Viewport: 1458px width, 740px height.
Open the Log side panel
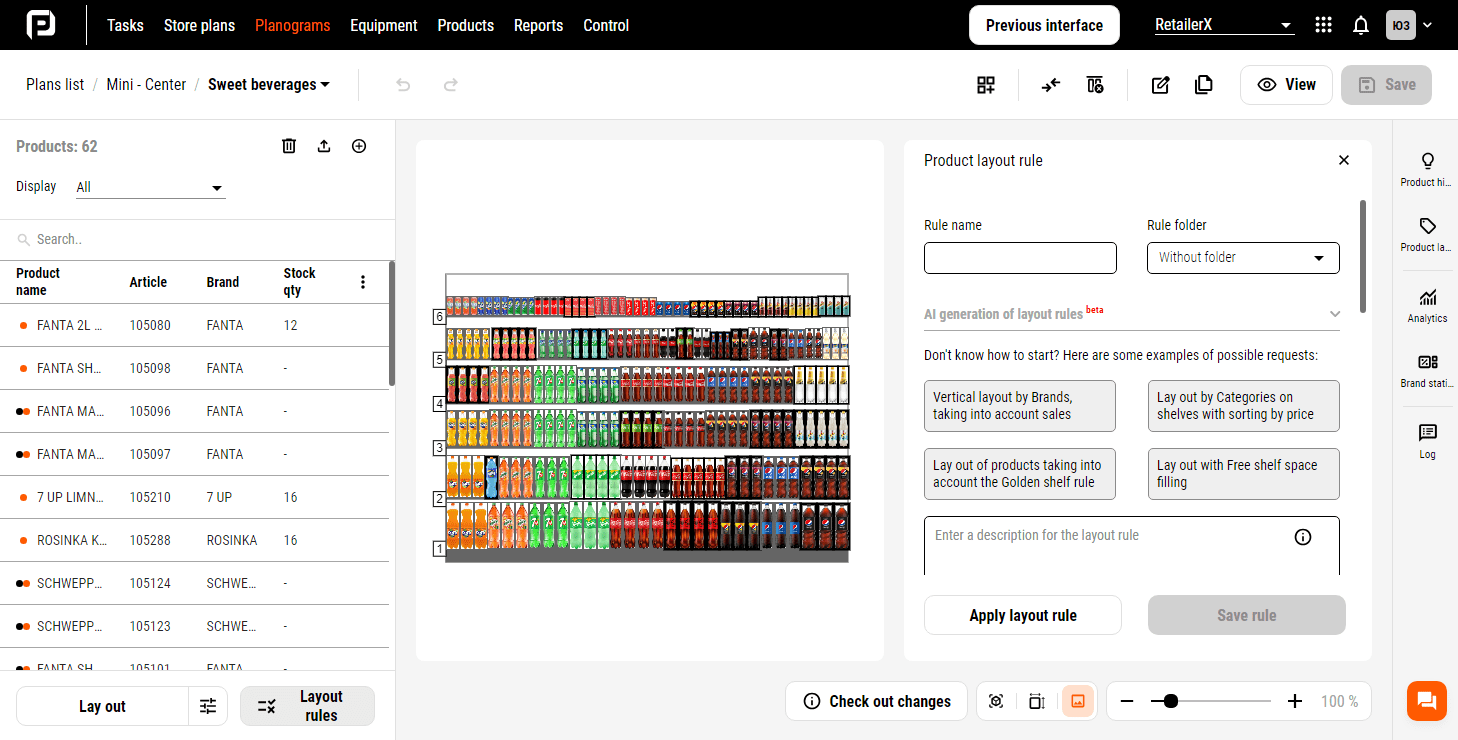pyautogui.click(x=1427, y=440)
